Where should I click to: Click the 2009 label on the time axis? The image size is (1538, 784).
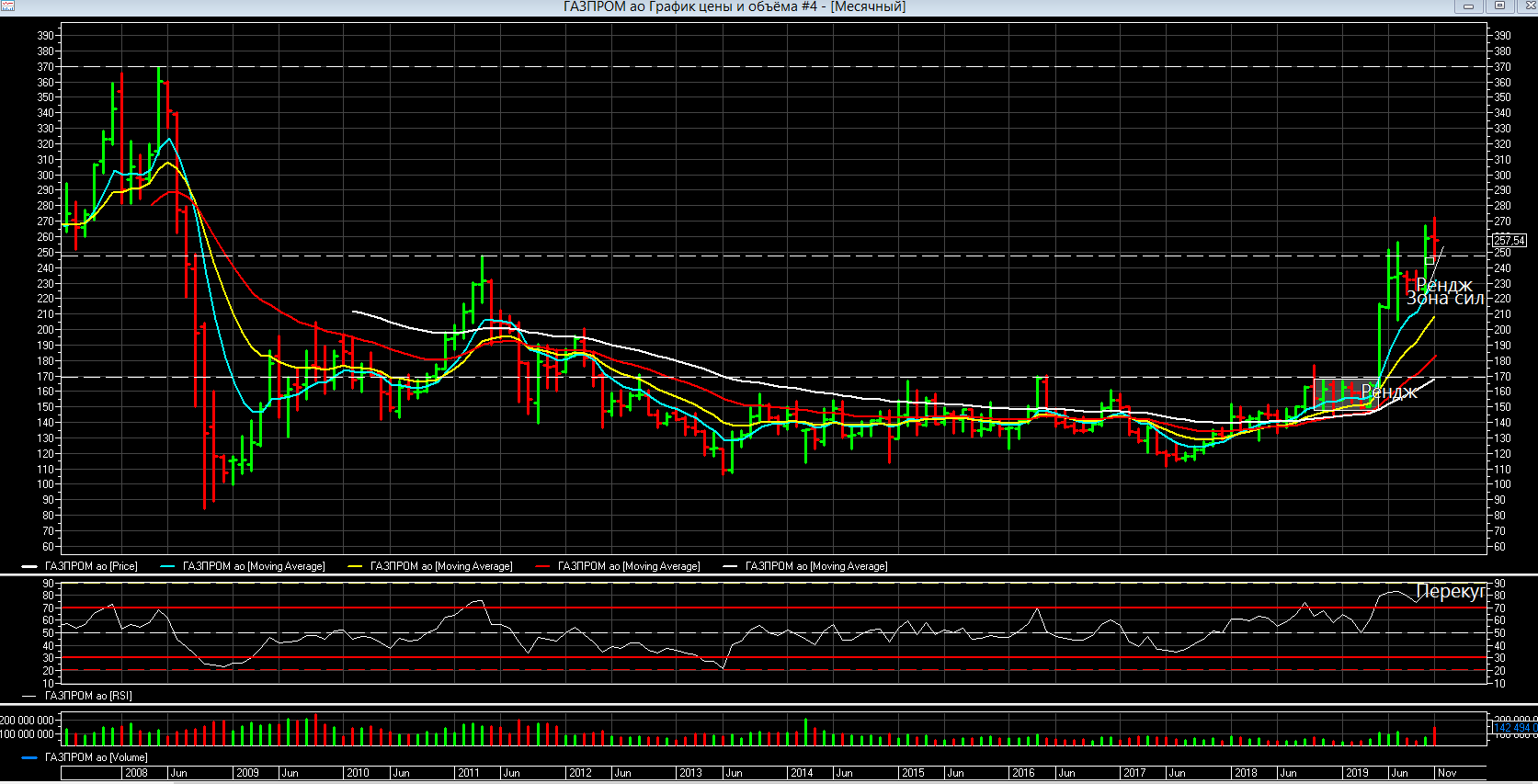[247, 773]
